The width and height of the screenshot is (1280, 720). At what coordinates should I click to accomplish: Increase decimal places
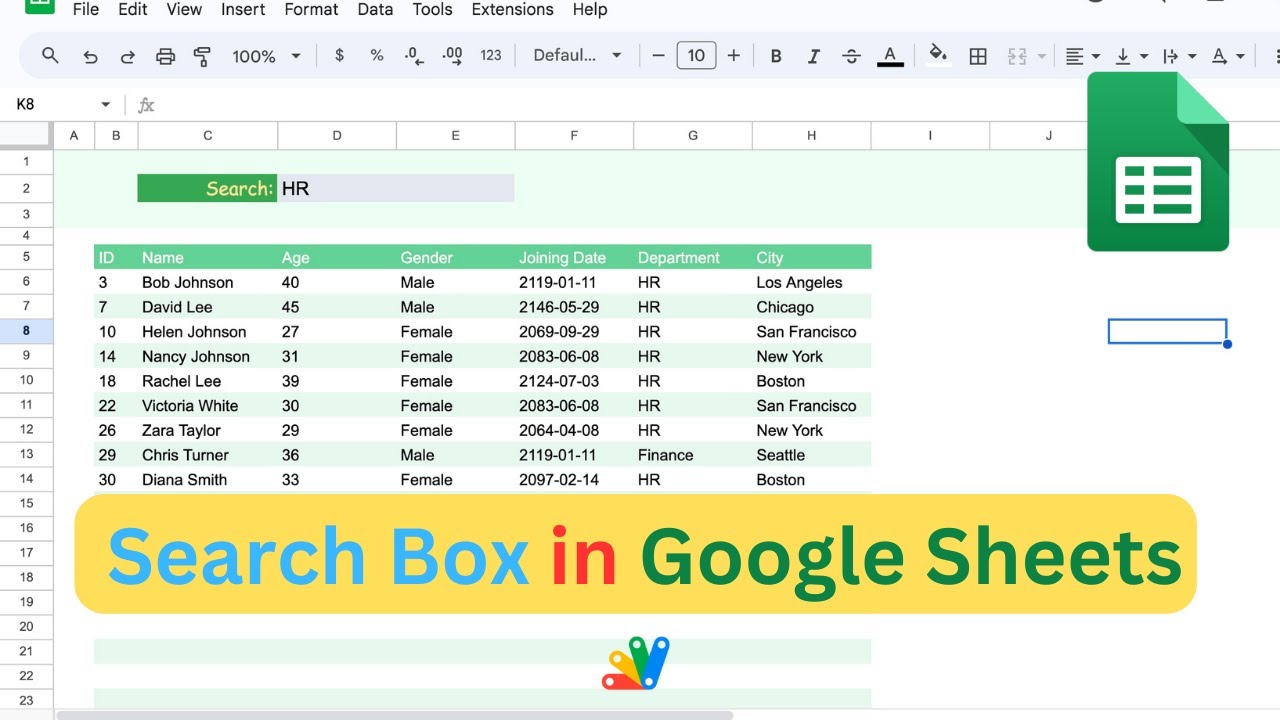[452, 56]
